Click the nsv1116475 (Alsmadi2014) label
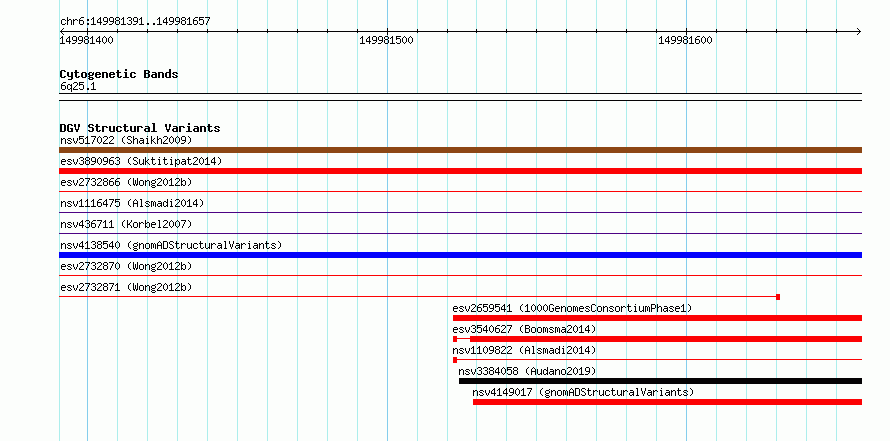Screen dimensions: 890x441 132,203
